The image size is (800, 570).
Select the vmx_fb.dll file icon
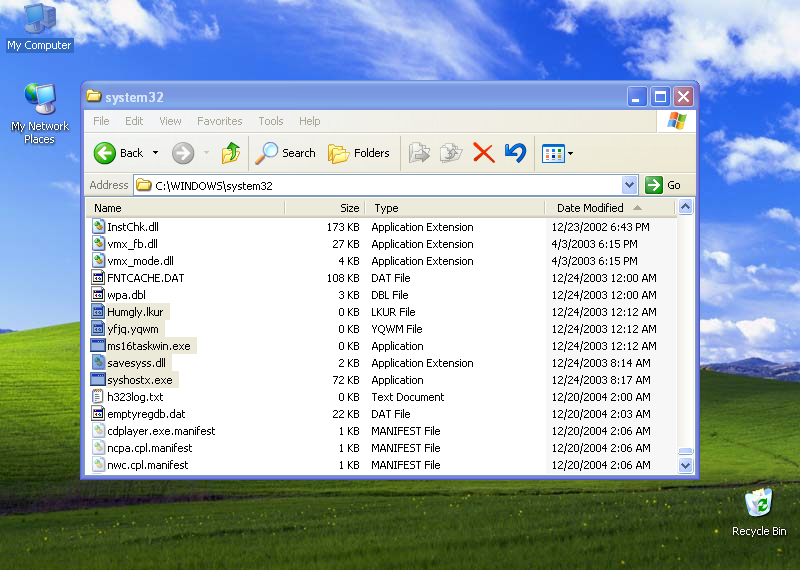pyautogui.click(x=98, y=243)
